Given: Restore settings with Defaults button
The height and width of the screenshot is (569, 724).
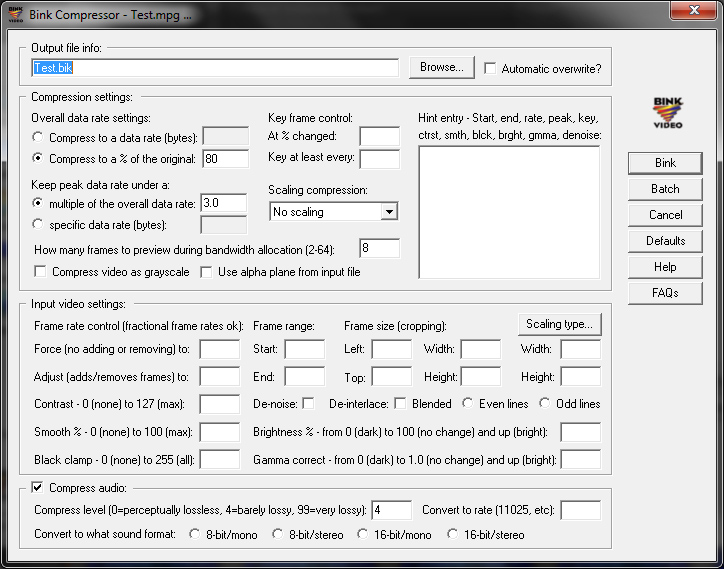Looking at the screenshot, I should (x=665, y=241).
